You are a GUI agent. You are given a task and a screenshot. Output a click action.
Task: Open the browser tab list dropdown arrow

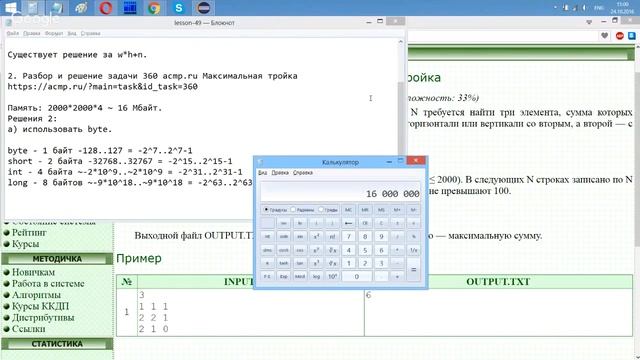[x=589, y=22]
